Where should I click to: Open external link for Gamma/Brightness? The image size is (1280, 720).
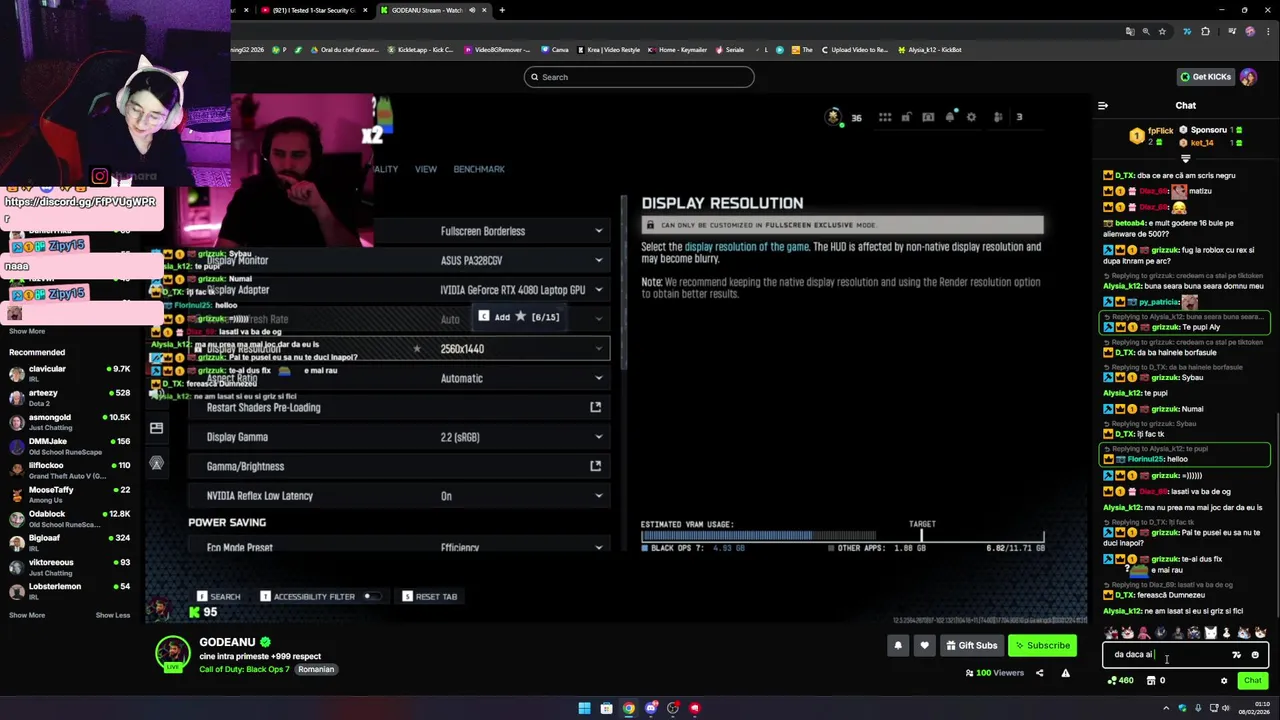[x=596, y=466]
